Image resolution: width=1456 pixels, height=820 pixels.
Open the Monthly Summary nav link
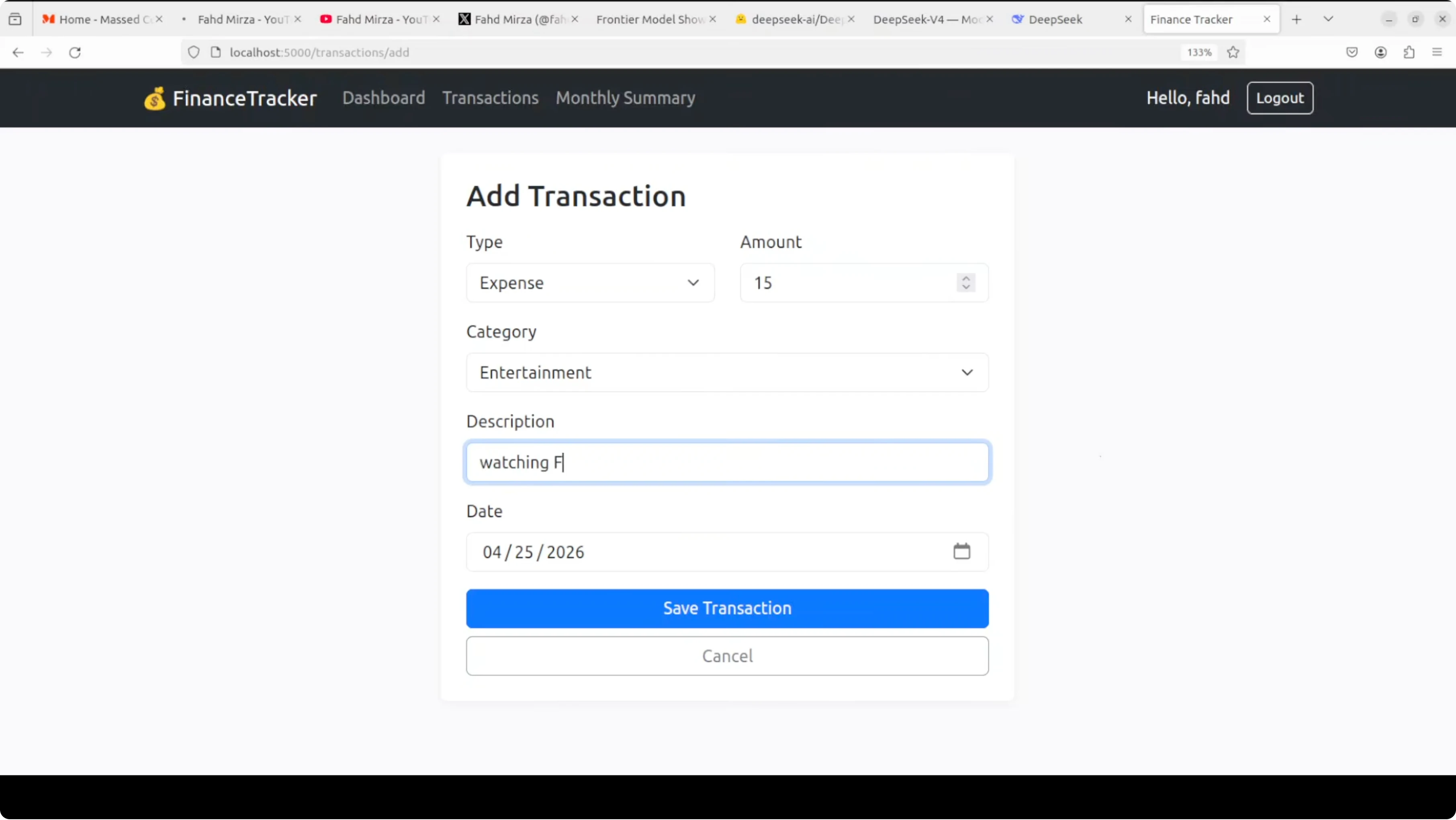(625, 98)
